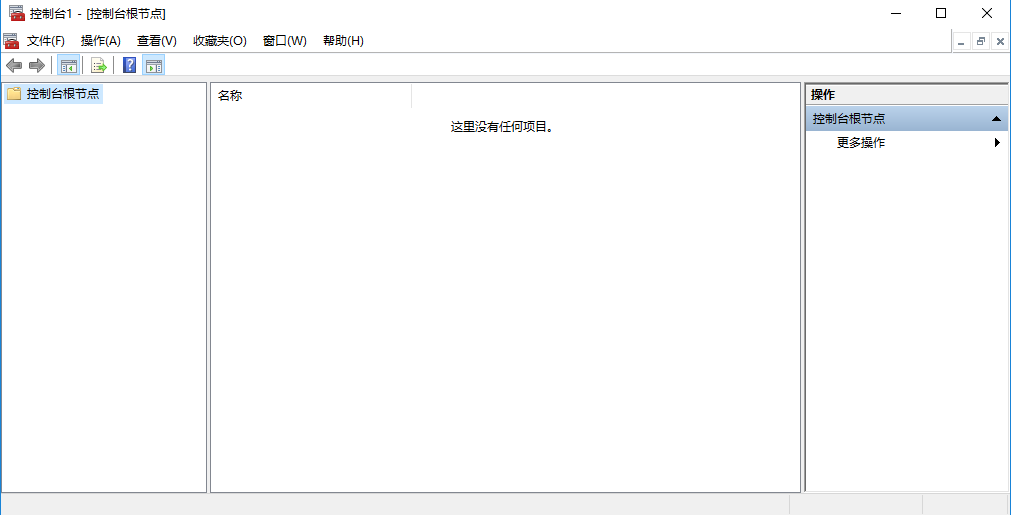
Task: Open the 操作(A) menu
Action: tap(100, 41)
